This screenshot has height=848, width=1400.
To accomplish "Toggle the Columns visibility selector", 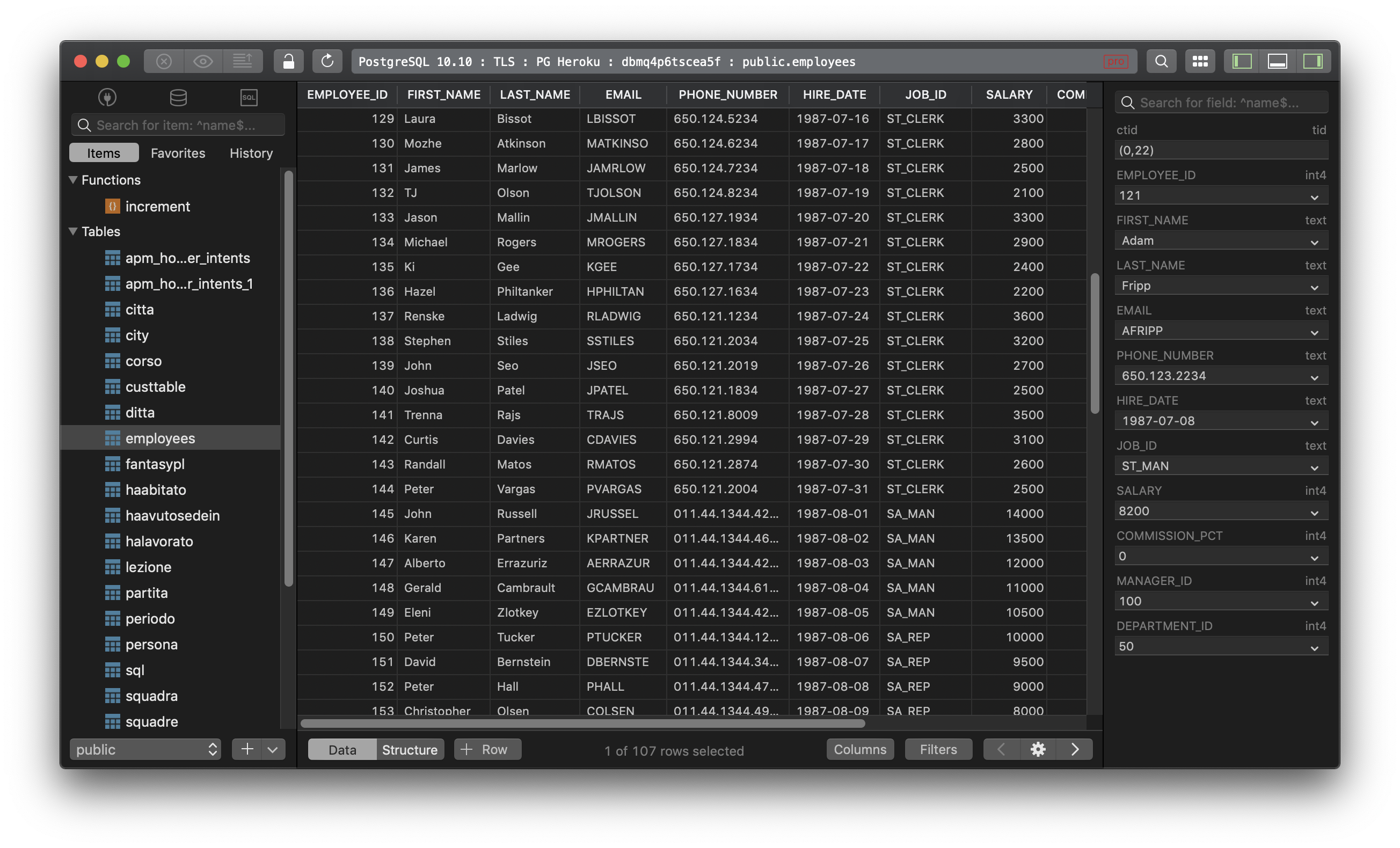I will [x=859, y=749].
